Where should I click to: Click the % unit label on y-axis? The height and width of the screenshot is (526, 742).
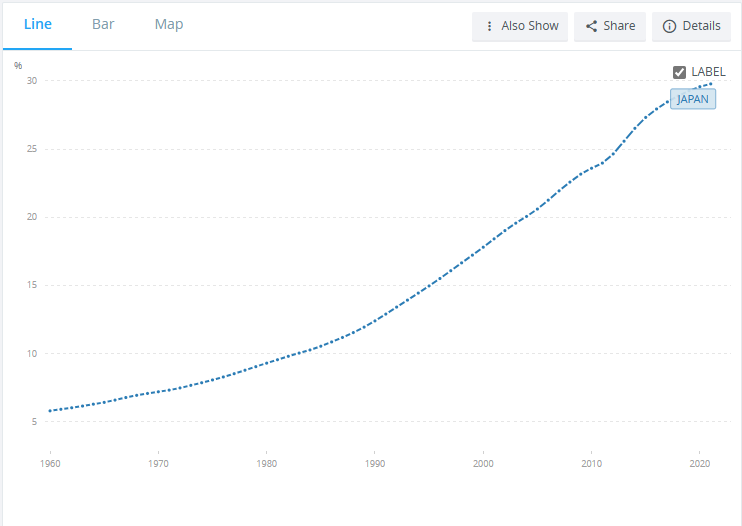[x=18, y=66]
